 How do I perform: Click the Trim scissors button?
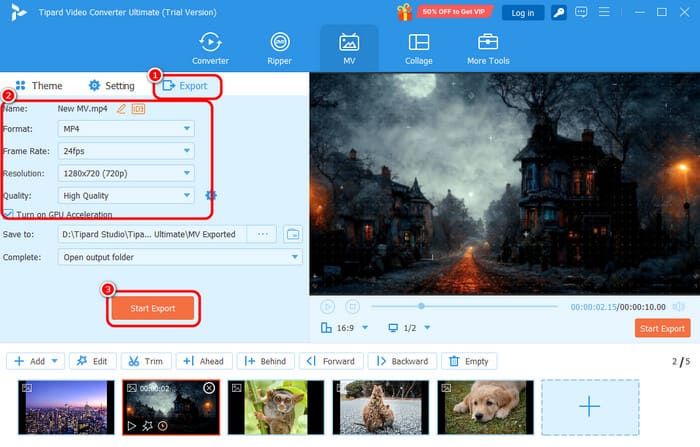[x=146, y=361]
